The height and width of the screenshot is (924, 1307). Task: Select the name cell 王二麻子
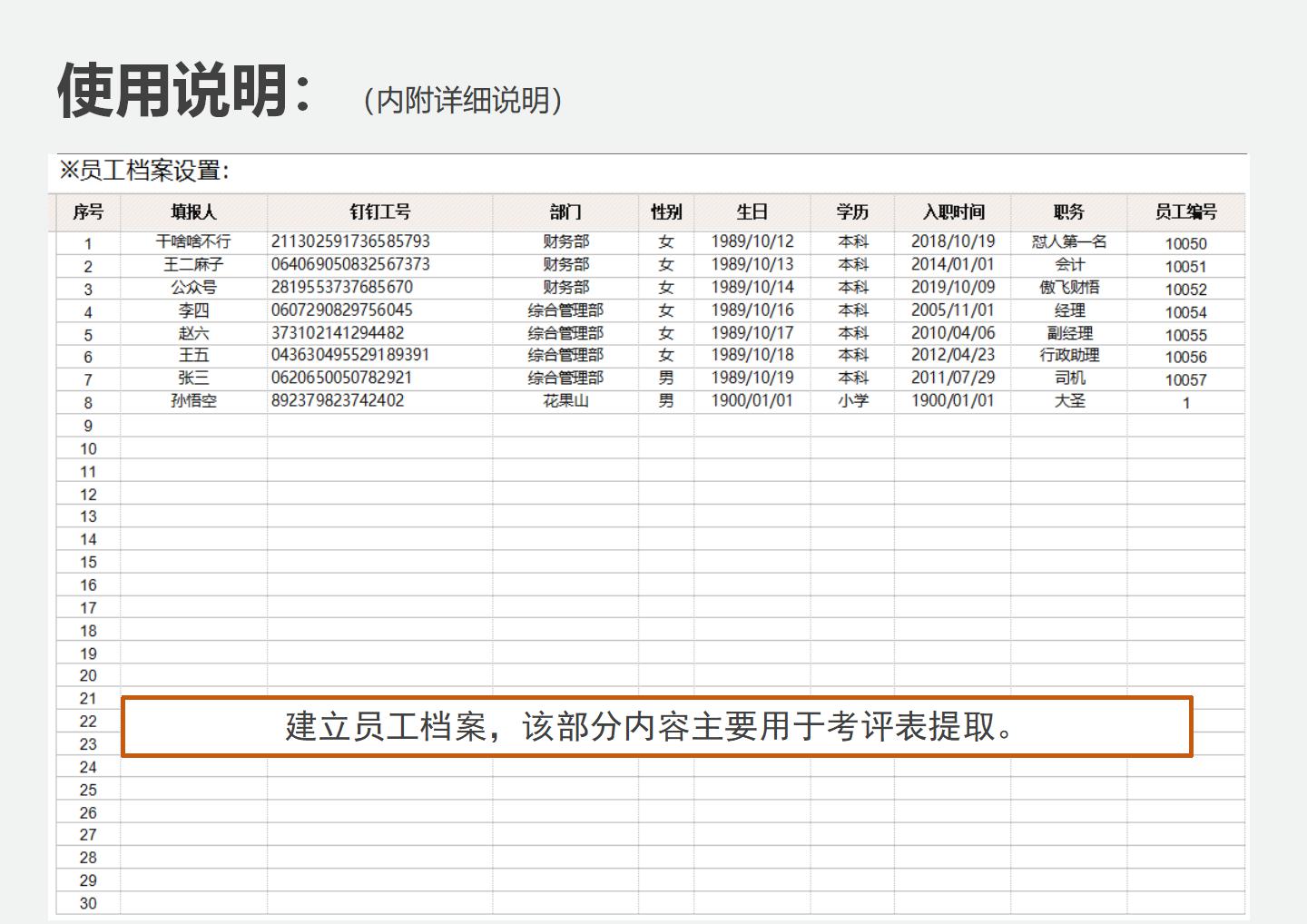pos(193,264)
